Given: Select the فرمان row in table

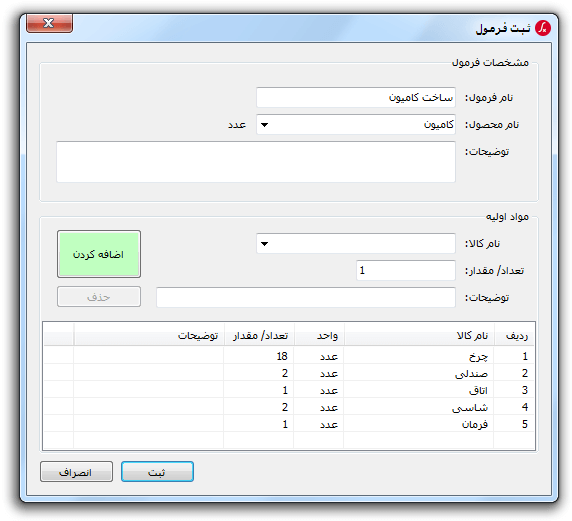Looking at the screenshot, I should coord(289,424).
